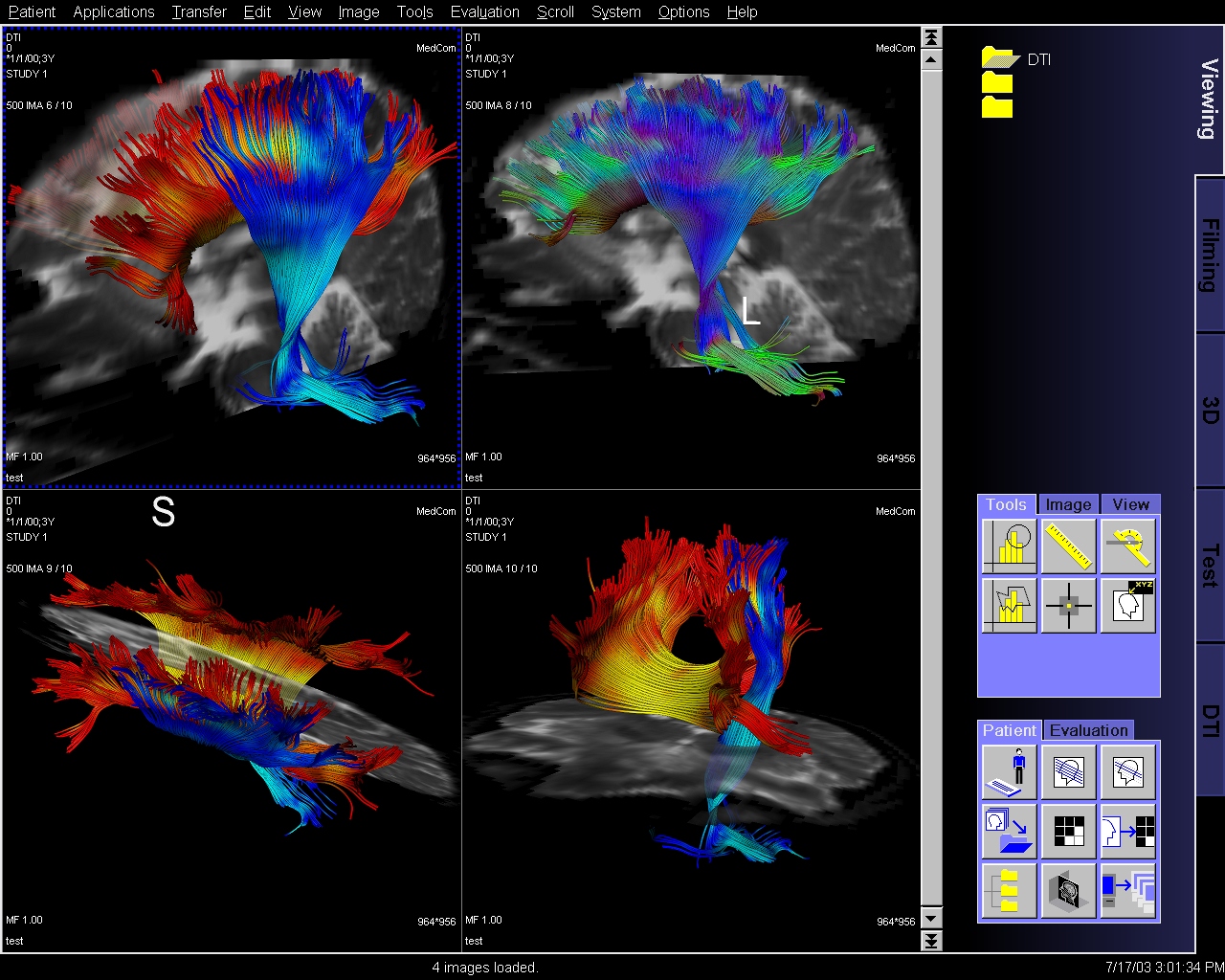Viewport: 1225px width, 980px height.
Task: Click the black-and-white grid layout icon
Action: [1068, 831]
